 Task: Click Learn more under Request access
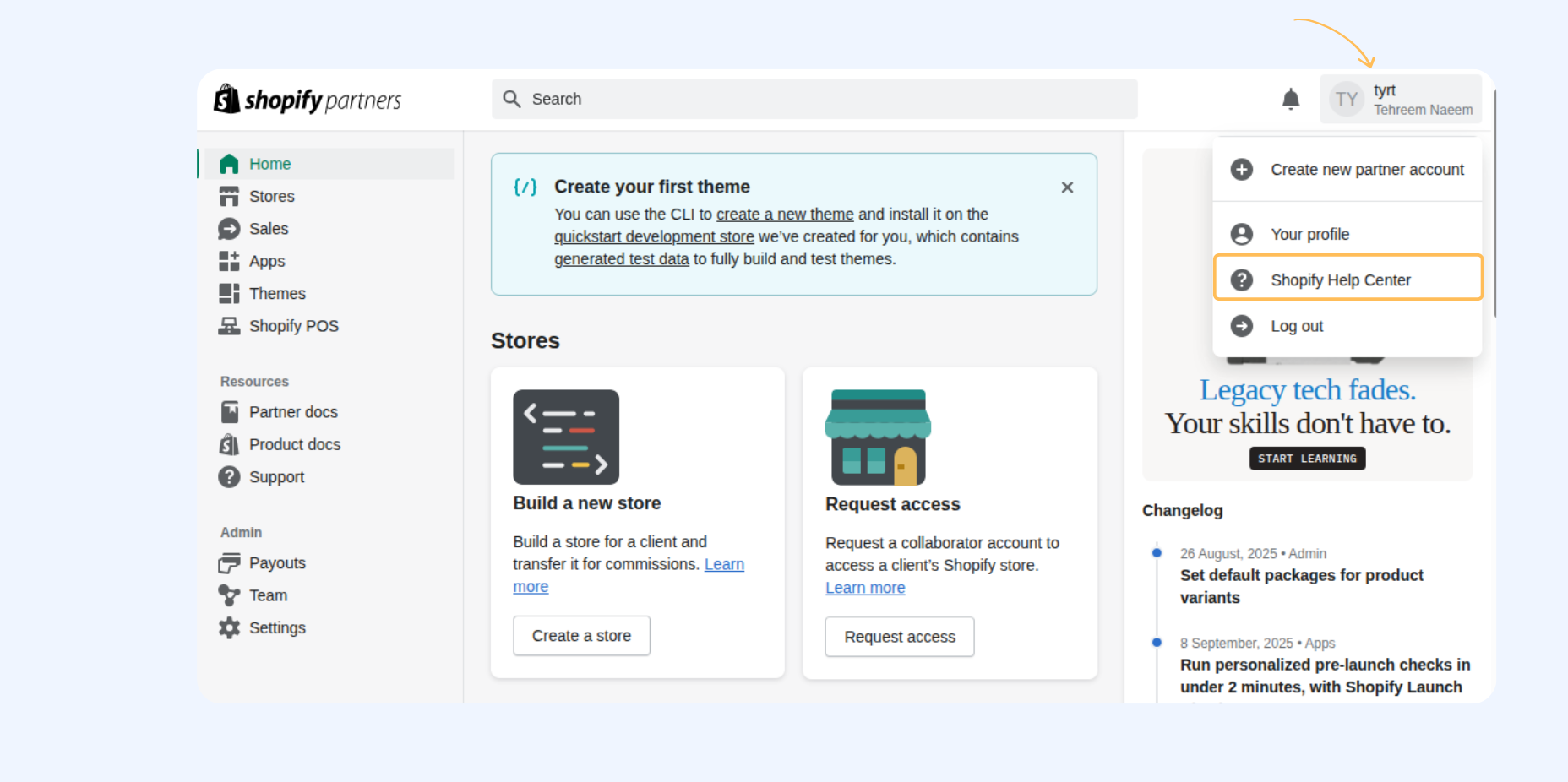coord(865,588)
